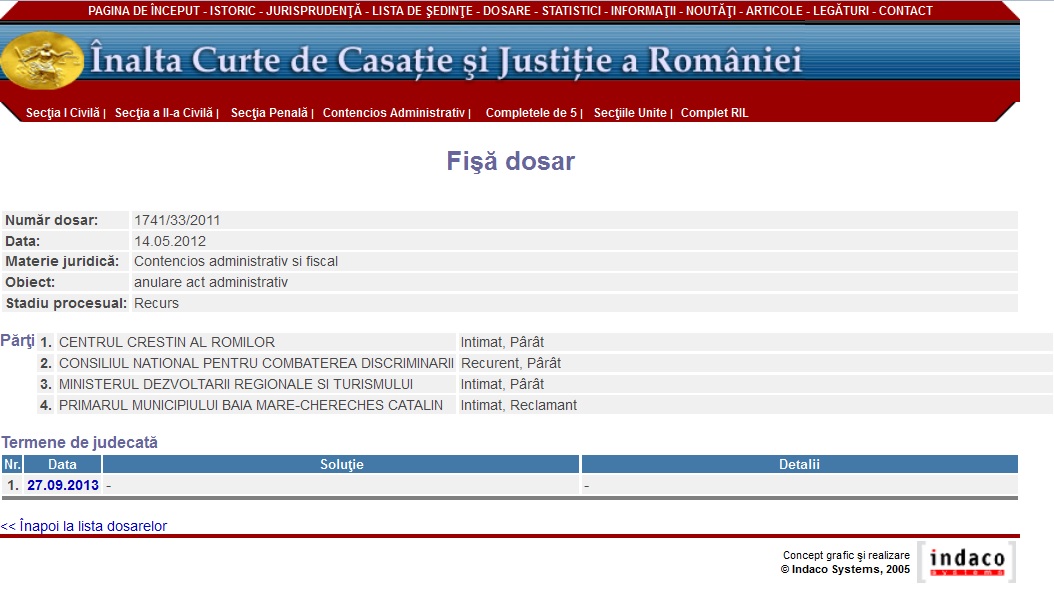The width and height of the screenshot is (1054, 590).
Task: Open Pagina de Început menu item
Action: tap(144, 11)
